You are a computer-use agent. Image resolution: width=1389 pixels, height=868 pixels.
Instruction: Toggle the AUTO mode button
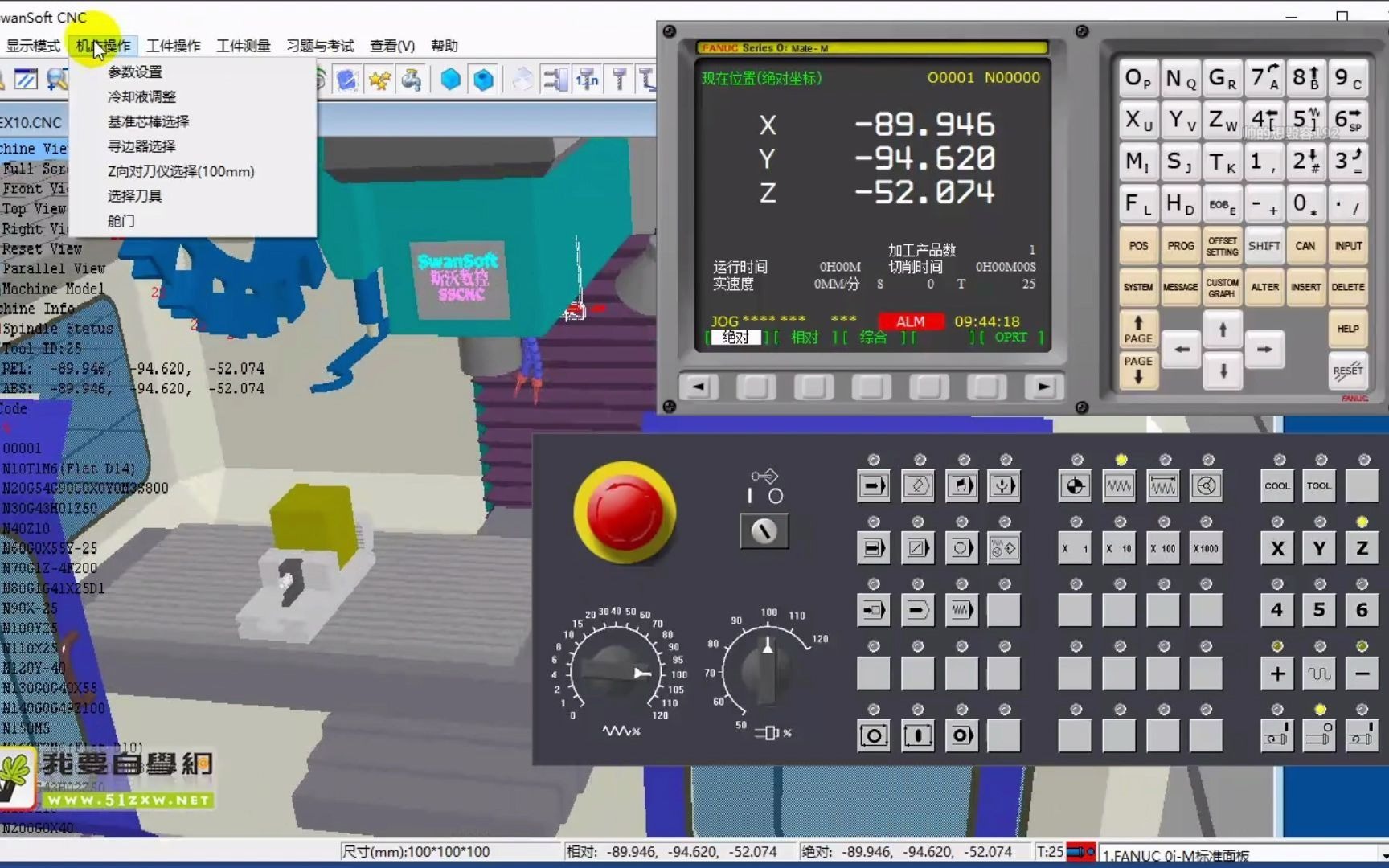coord(874,485)
